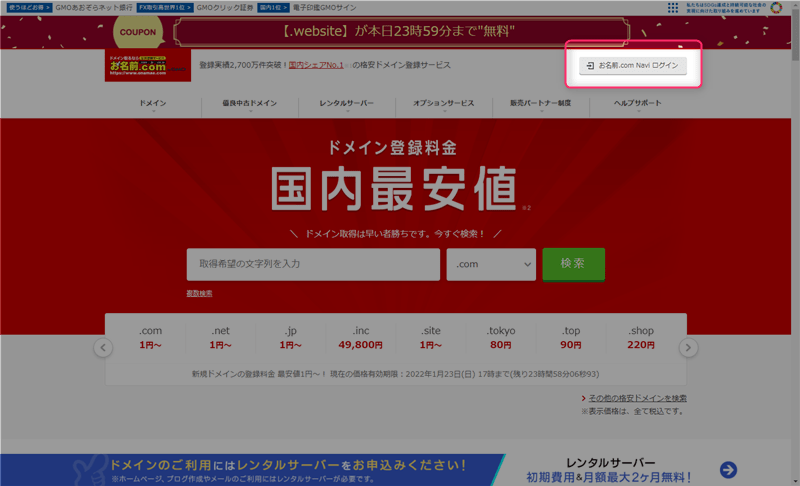
Task: Select the .inc 49,800円 price item
Action: 360,338
